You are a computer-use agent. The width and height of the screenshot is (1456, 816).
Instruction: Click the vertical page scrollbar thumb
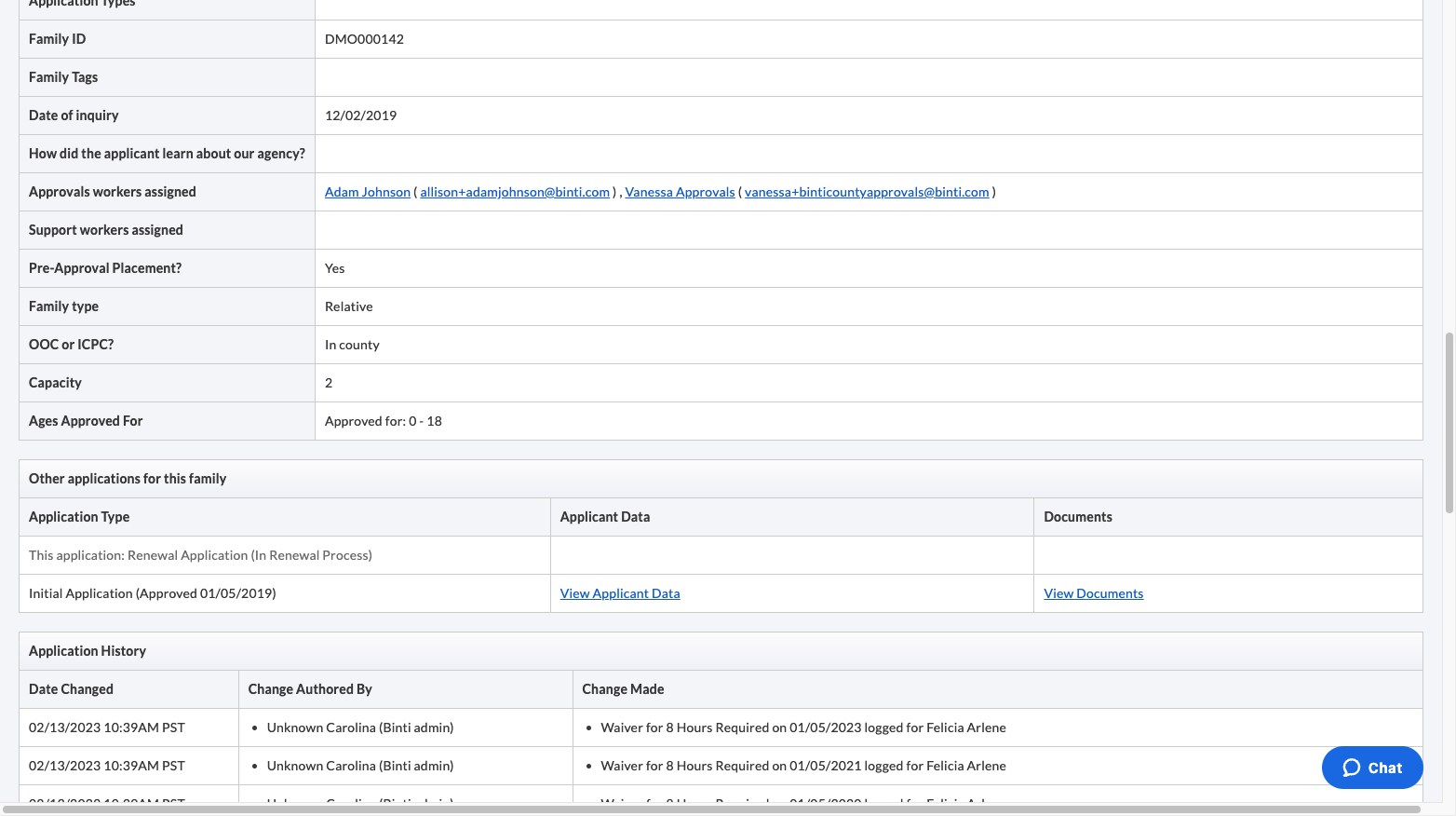1449,422
